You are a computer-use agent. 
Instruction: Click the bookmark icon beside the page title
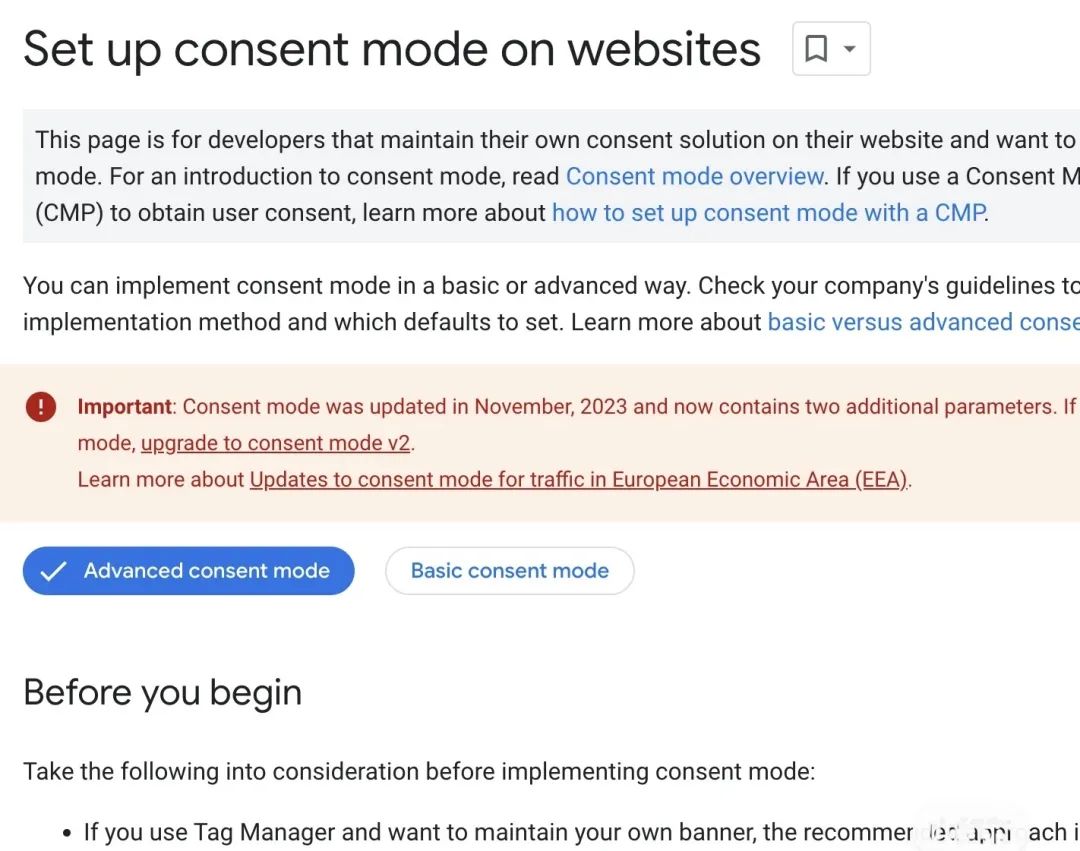(x=816, y=49)
